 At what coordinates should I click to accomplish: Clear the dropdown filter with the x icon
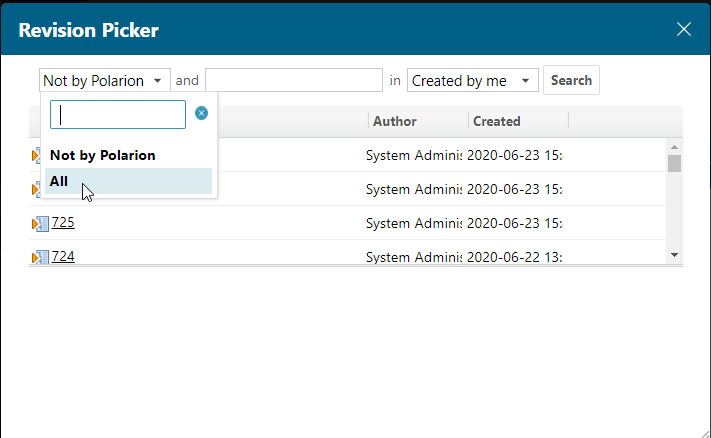[201, 114]
